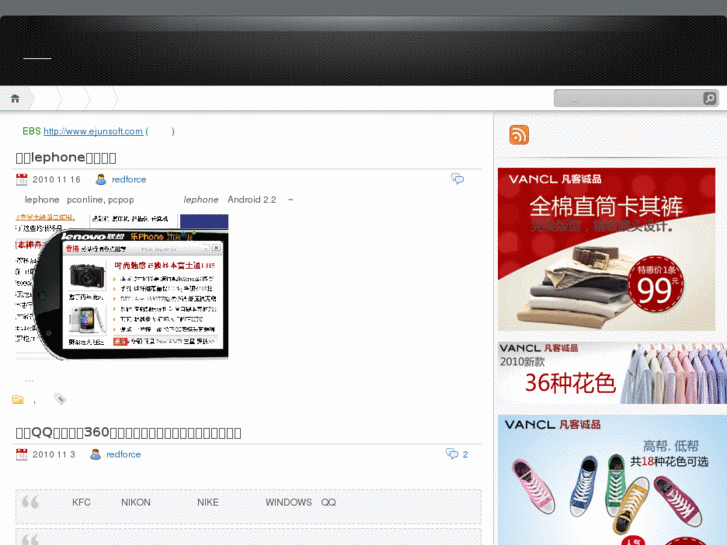Viewport: 727px width, 545px height.
Task: Open VANCL canvas shoes ad
Action: (x=612, y=480)
